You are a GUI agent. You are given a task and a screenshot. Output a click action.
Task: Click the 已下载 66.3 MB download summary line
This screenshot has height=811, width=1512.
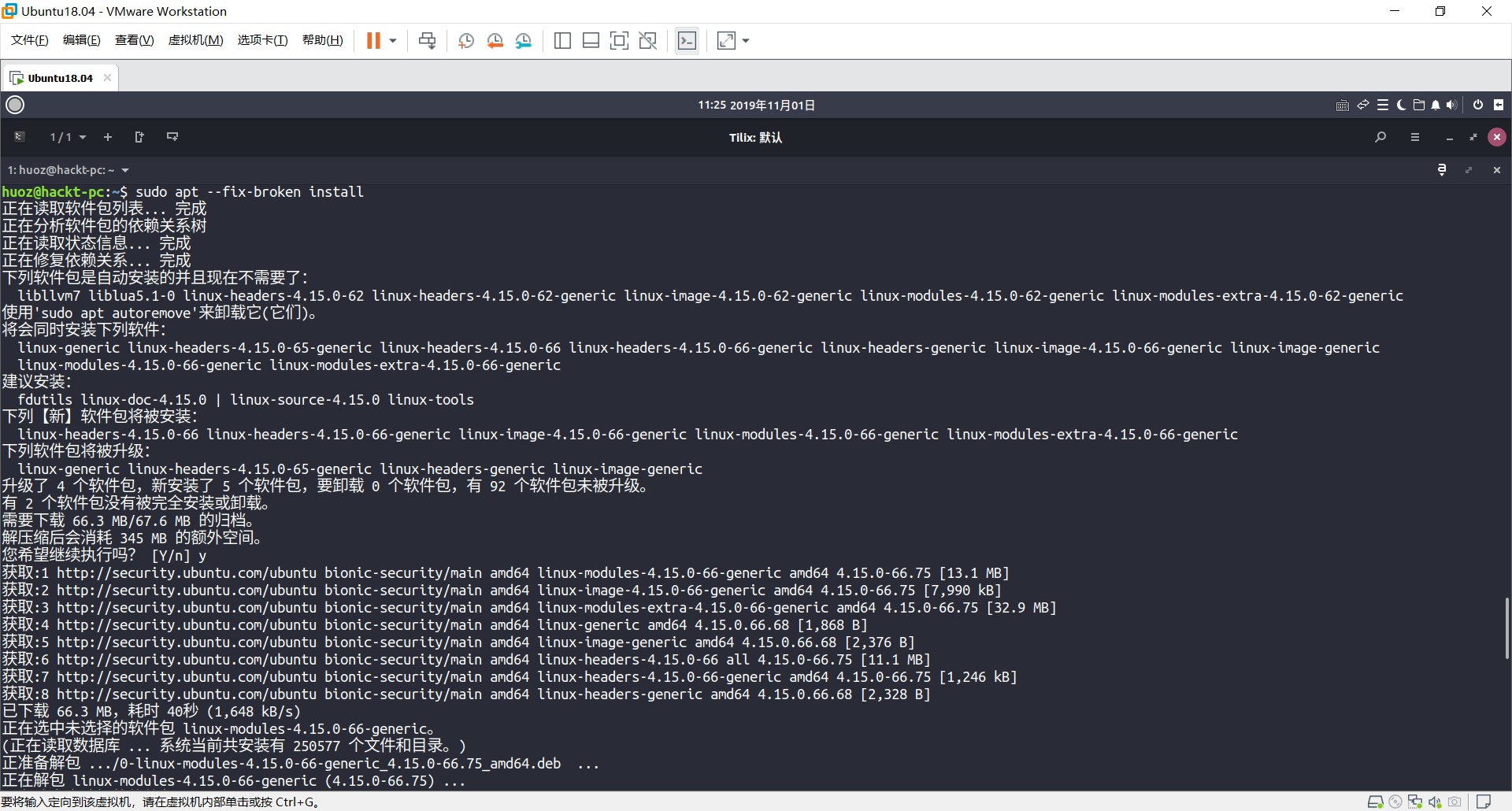click(151, 711)
